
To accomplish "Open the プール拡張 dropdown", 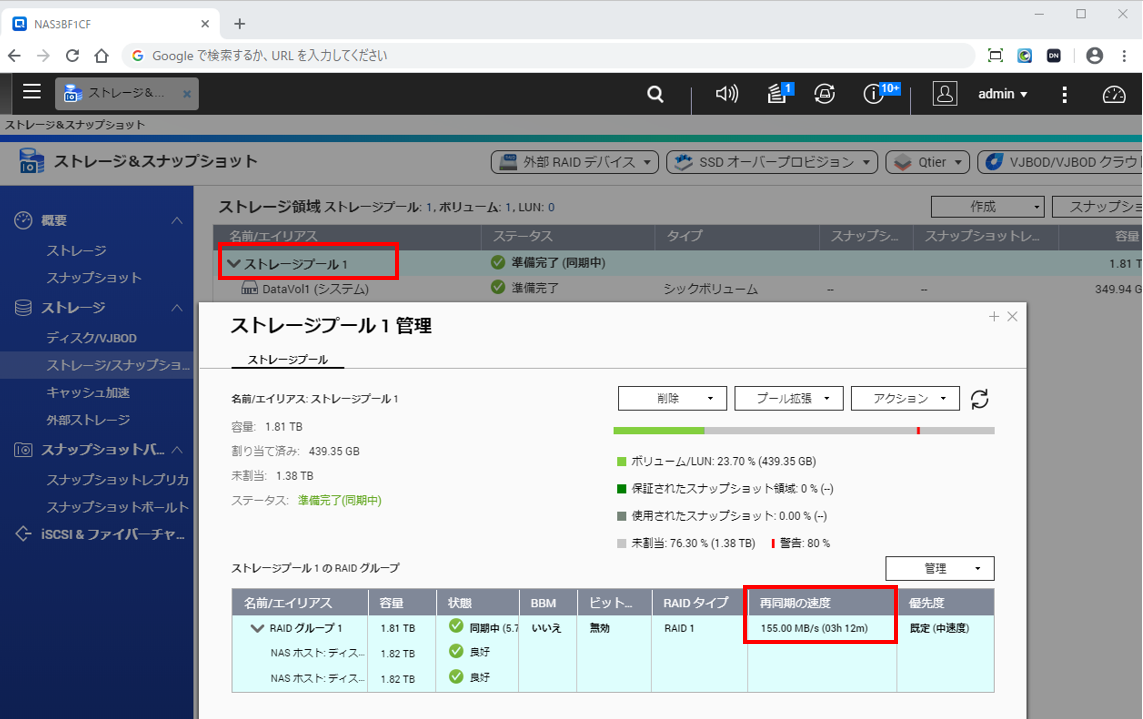I will coord(788,399).
